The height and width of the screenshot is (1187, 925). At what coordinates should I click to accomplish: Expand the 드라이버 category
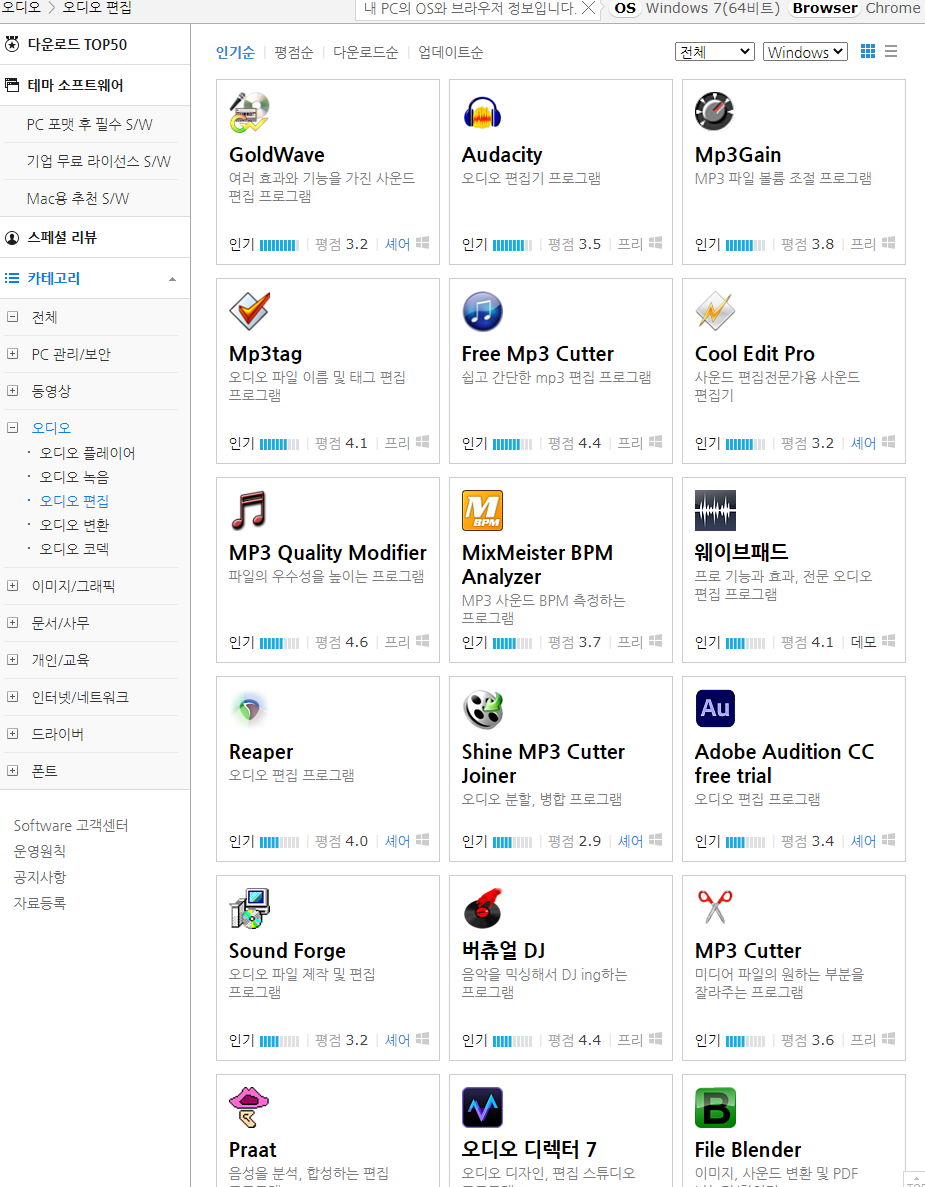tap(12, 734)
